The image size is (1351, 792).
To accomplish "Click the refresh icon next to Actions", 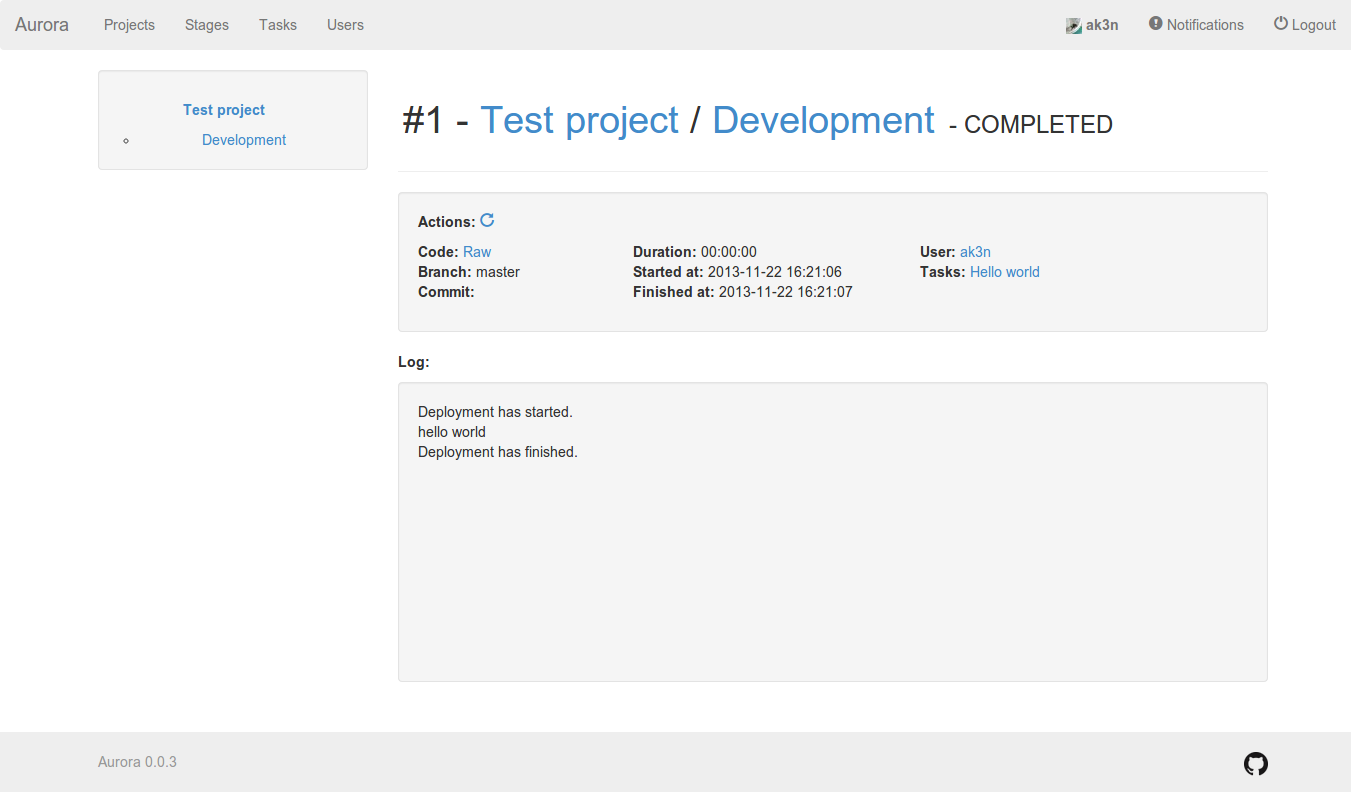I will [x=487, y=221].
